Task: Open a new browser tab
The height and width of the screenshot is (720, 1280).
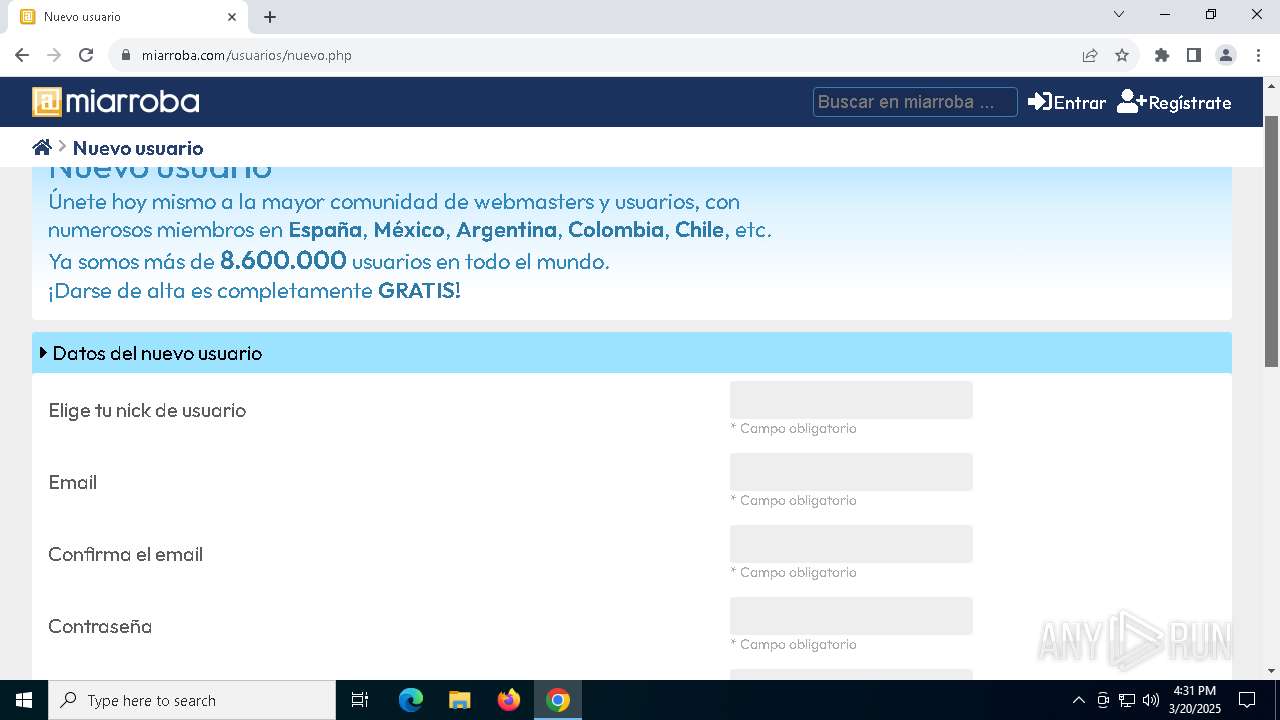Action: point(270,17)
